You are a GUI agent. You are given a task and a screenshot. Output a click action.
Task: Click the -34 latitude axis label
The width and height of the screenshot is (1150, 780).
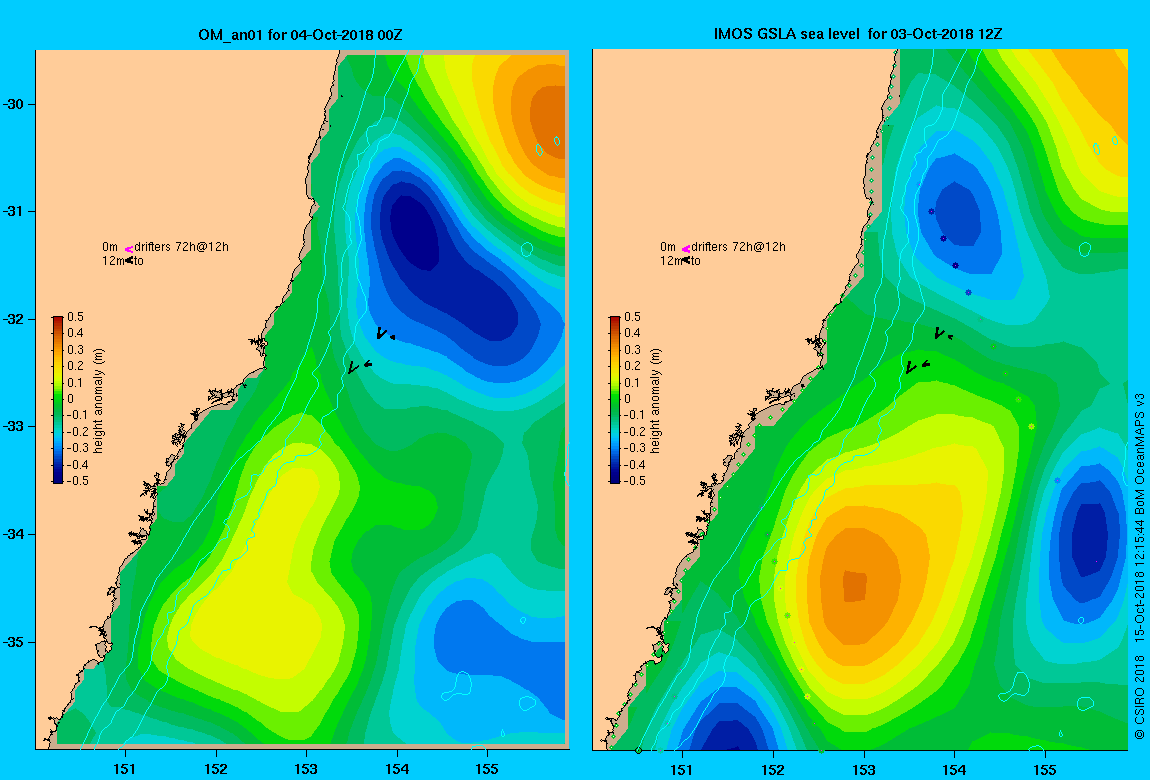pos(13,534)
